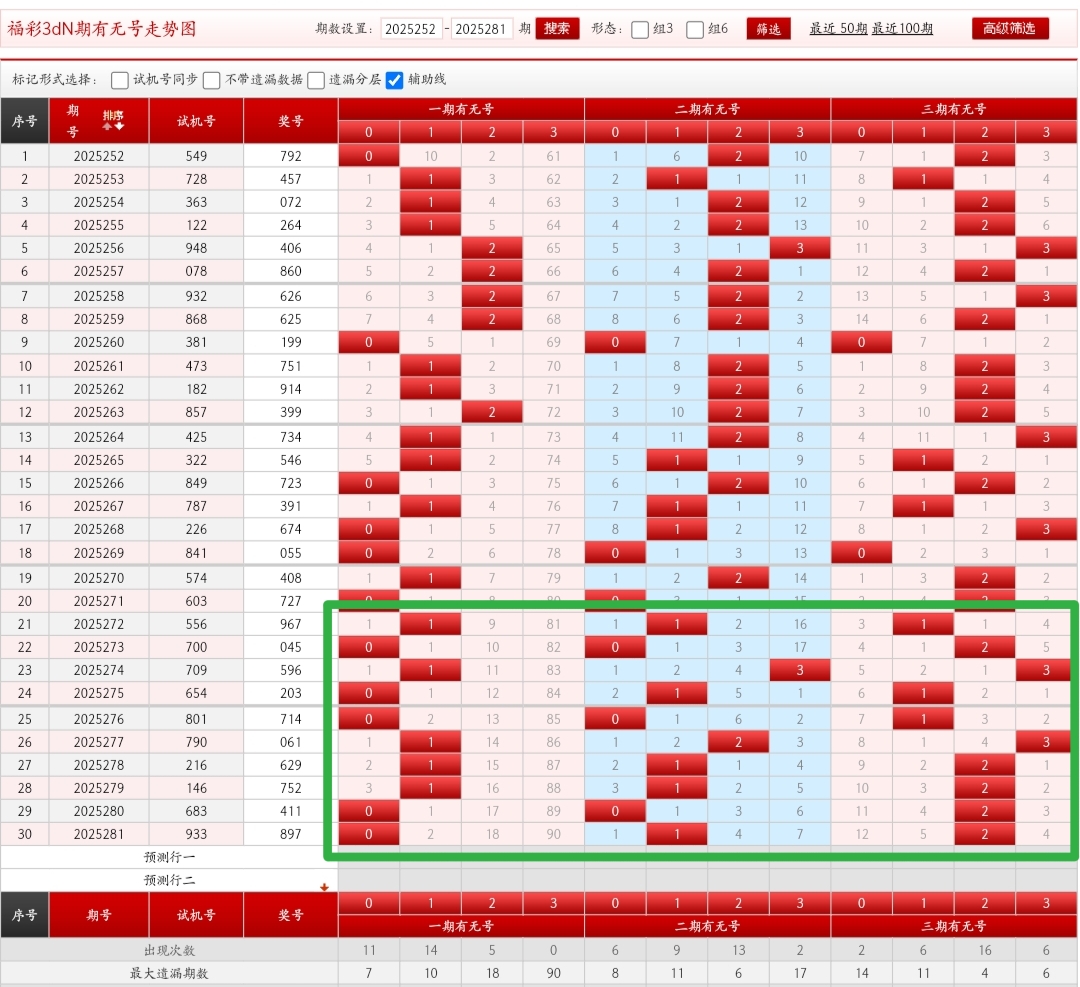
Task: Click 试机号 549 in row 2025252
Action: [196, 156]
